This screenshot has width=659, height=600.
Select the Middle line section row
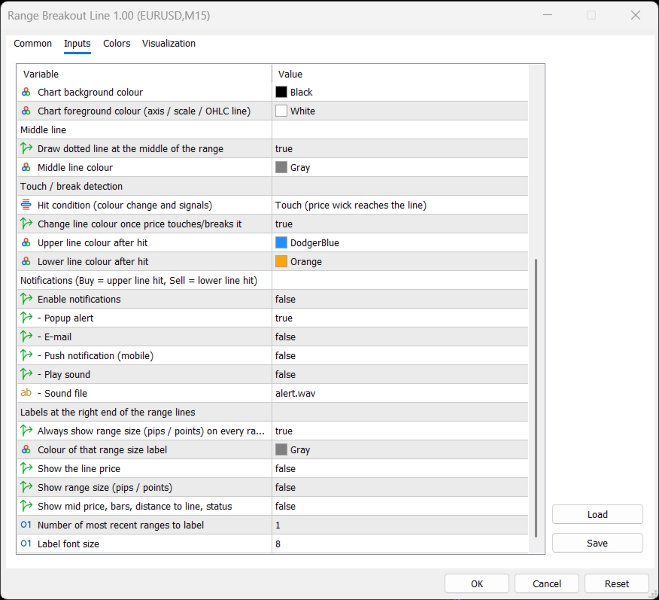[x=272, y=129]
